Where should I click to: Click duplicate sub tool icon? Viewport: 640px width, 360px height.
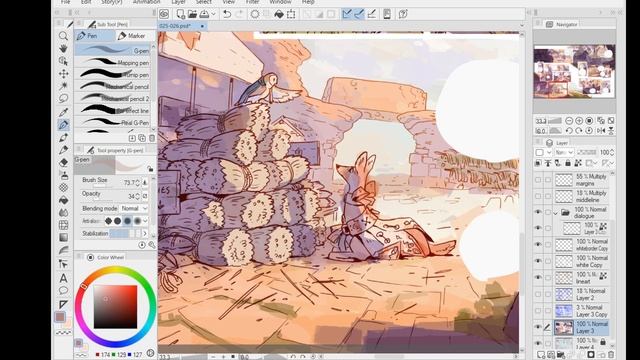click(x=142, y=138)
